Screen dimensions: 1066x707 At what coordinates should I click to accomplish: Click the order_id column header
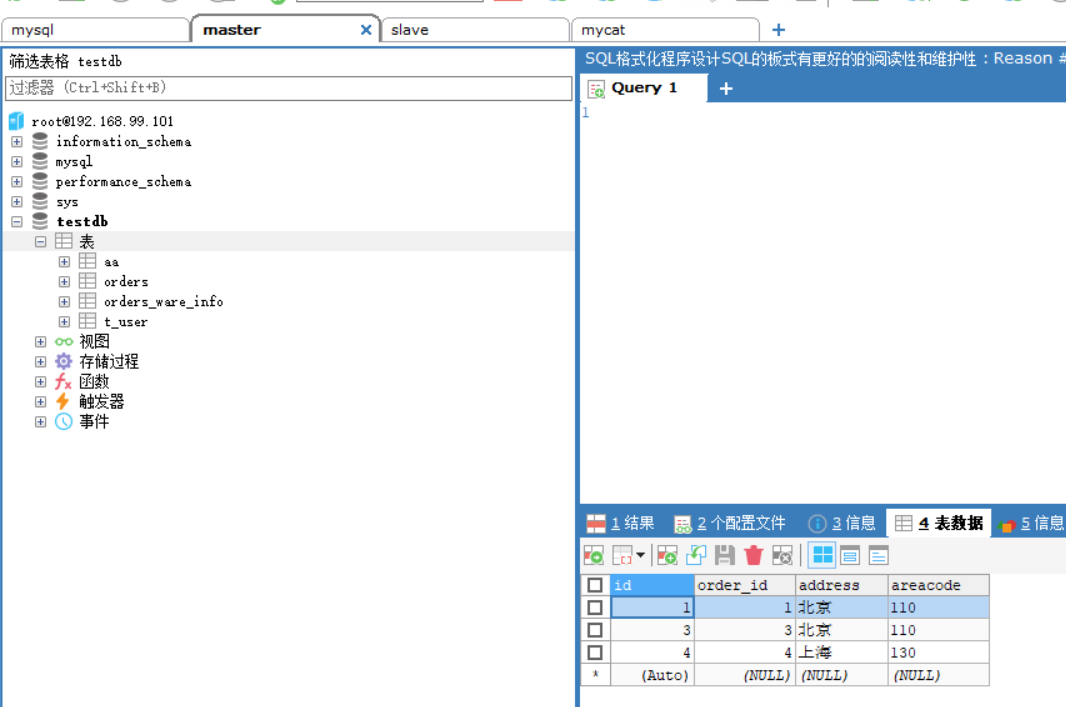coord(744,585)
